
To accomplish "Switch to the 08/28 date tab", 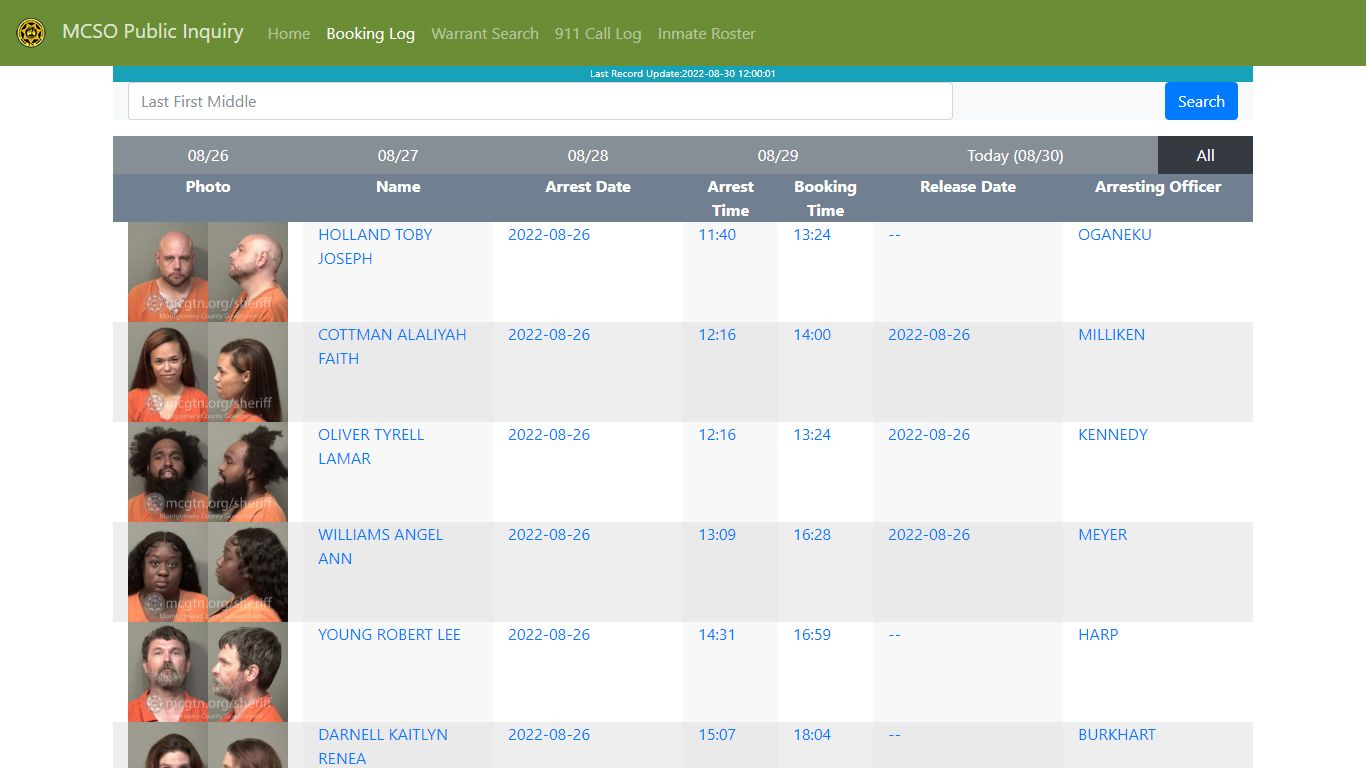I will pos(588,155).
